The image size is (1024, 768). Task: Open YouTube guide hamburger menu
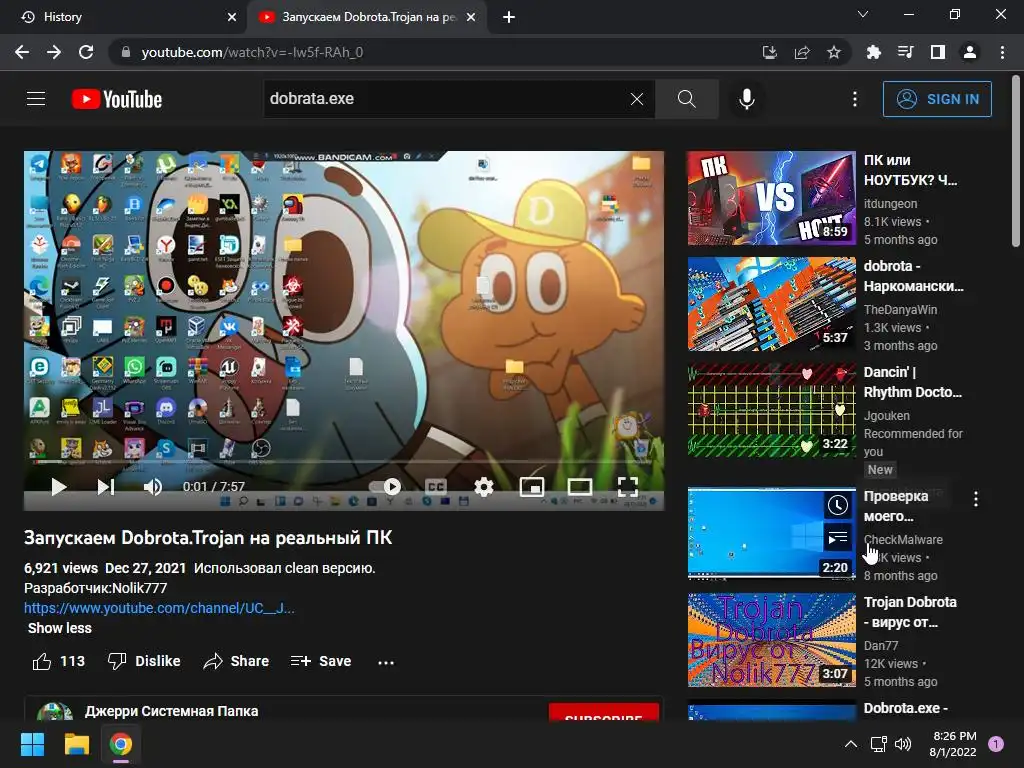click(x=36, y=99)
